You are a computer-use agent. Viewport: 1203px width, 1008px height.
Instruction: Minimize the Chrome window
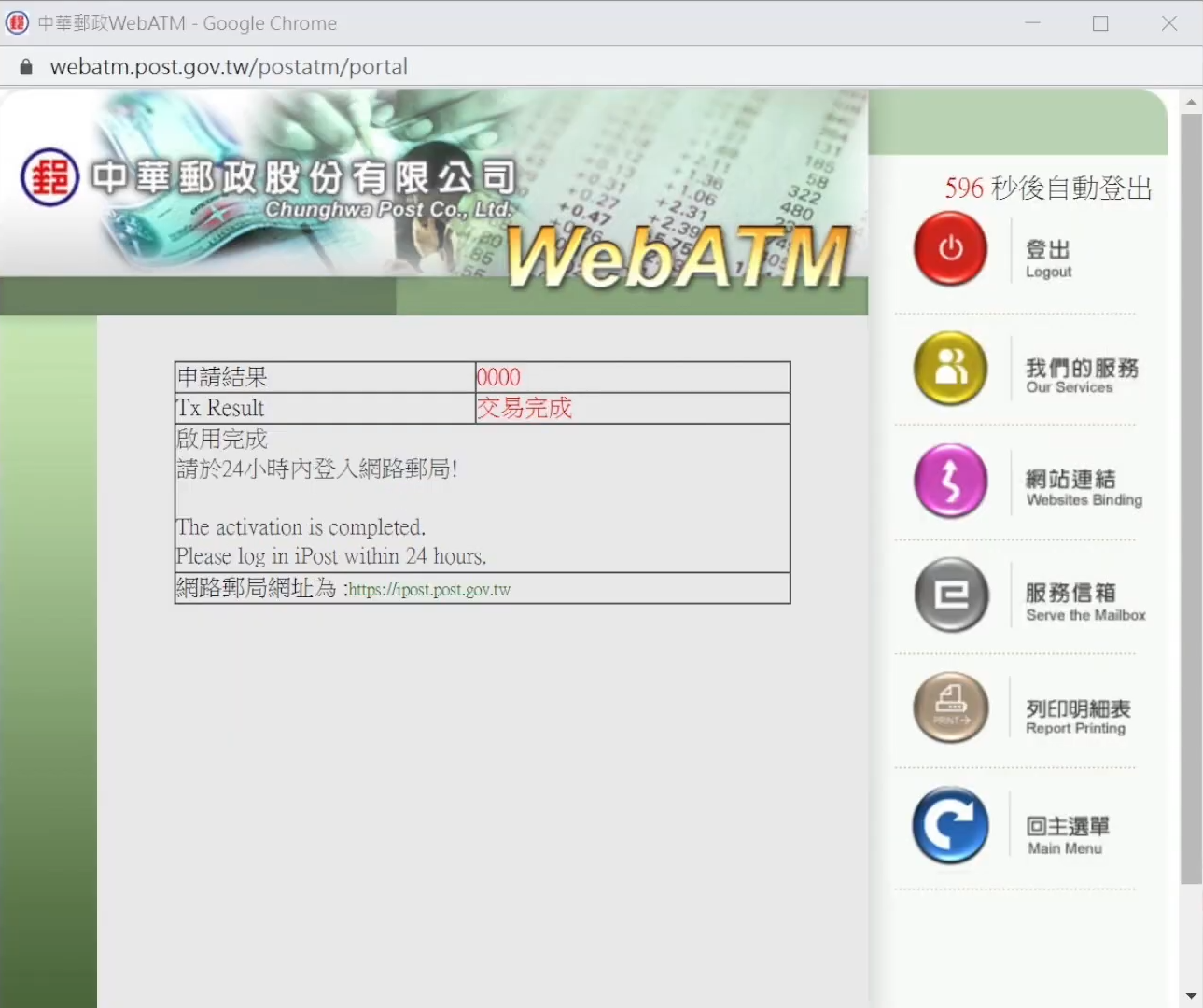(1032, 22)
